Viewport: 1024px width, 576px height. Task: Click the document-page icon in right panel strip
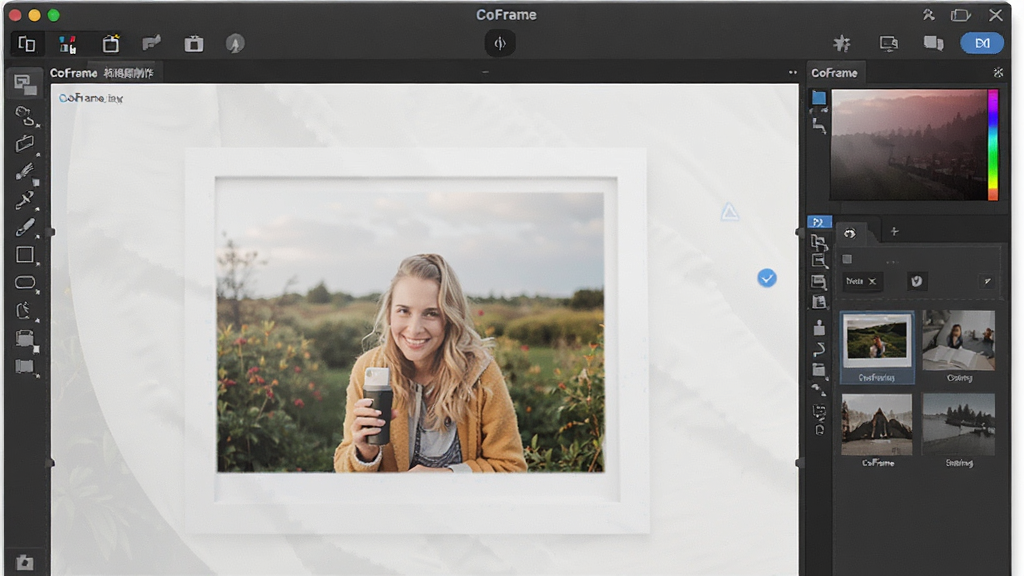point(819,302)
